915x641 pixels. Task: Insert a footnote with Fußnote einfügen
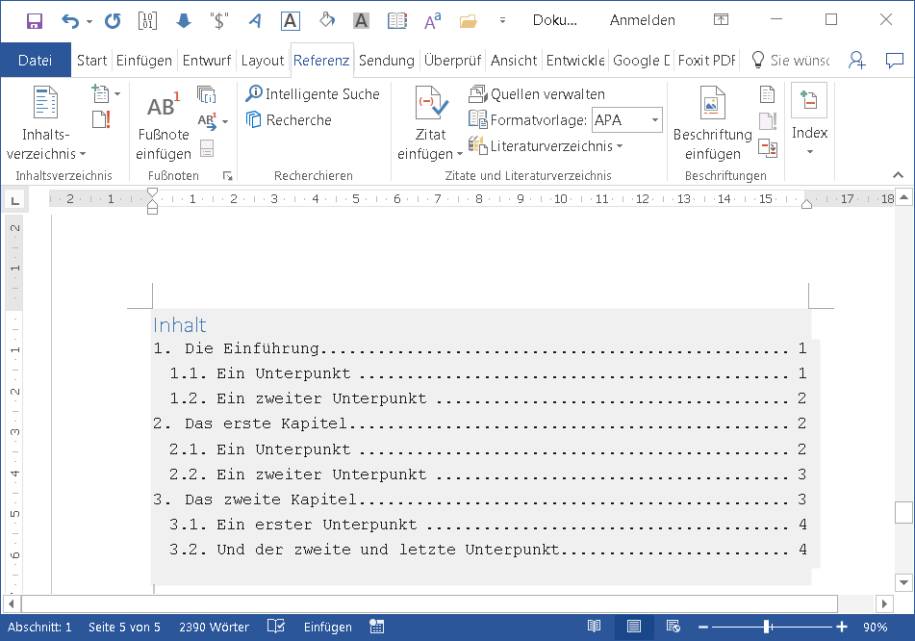pos(163,124)
